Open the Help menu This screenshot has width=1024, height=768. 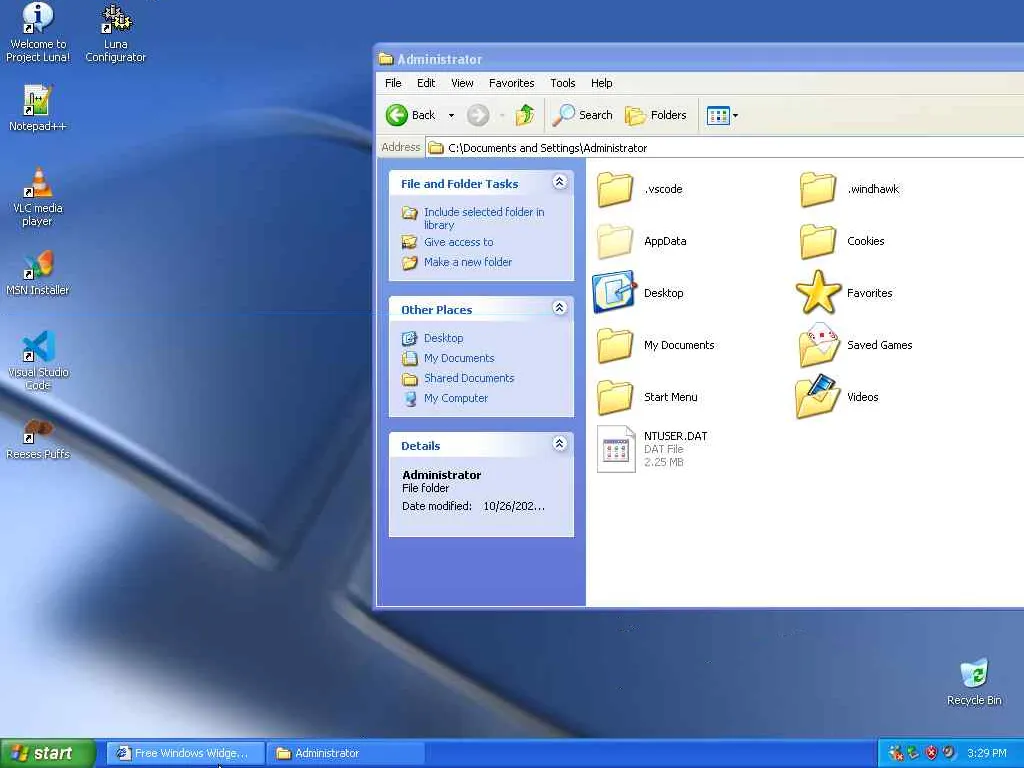[601, 83]
